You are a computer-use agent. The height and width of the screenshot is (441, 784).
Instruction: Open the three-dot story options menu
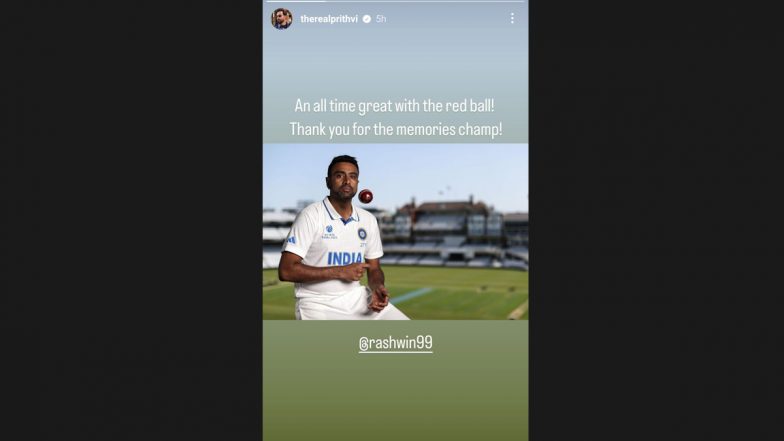tap(512, 18)
